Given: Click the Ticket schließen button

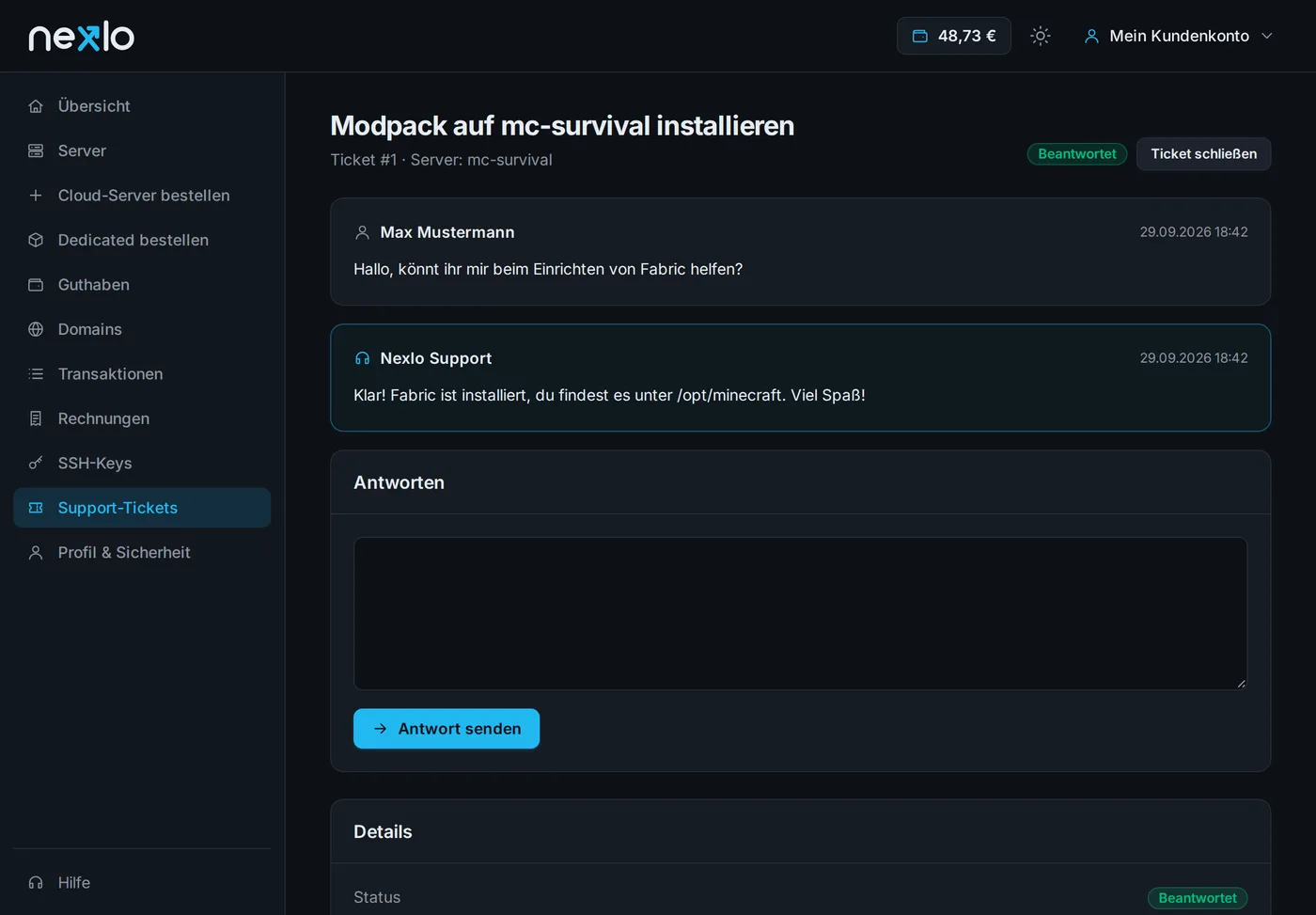Looking at the screenshot, I should 1203,154.
